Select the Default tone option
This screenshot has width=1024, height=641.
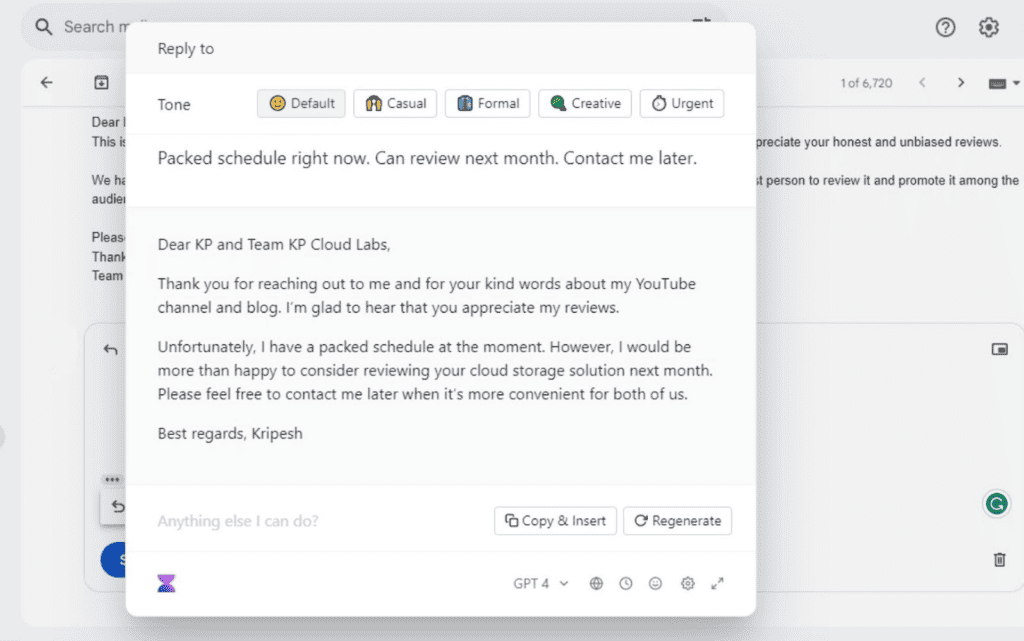click(301, 104)
